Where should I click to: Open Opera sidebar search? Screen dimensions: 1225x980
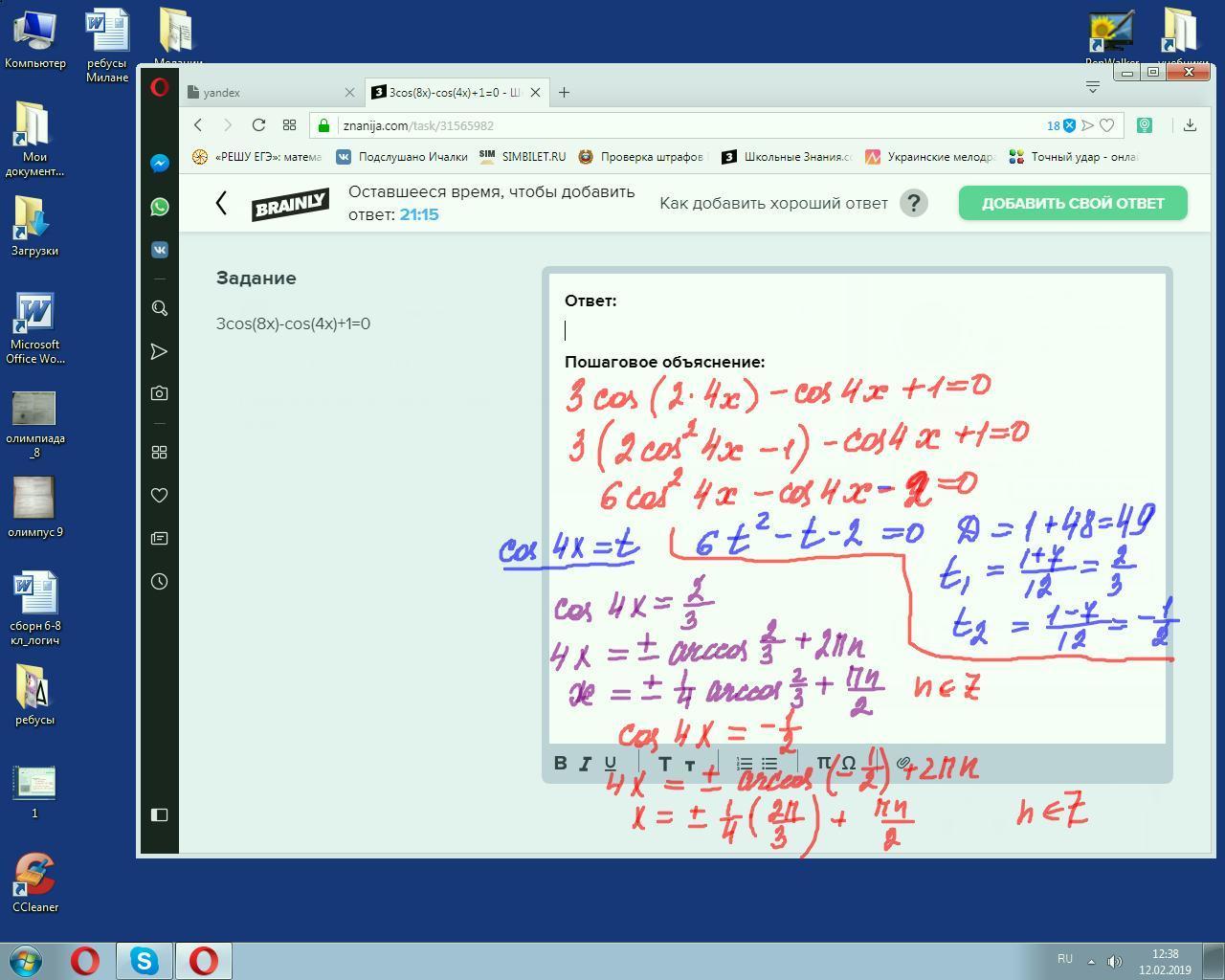click(160, 308)
